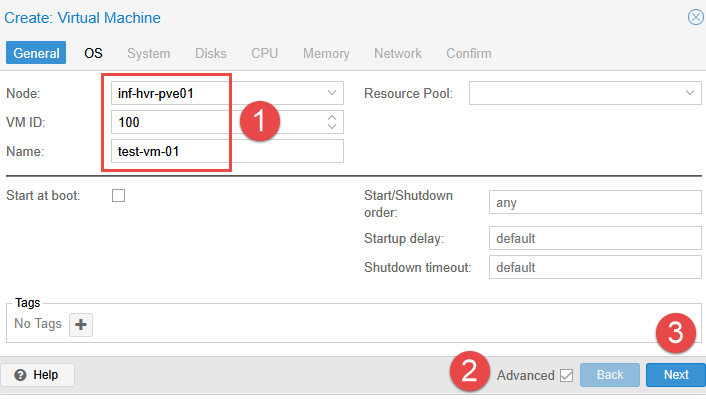Open the Help button
Image resolution: width=706 pixels, height=399 pixels.
[x=37, y=375]
